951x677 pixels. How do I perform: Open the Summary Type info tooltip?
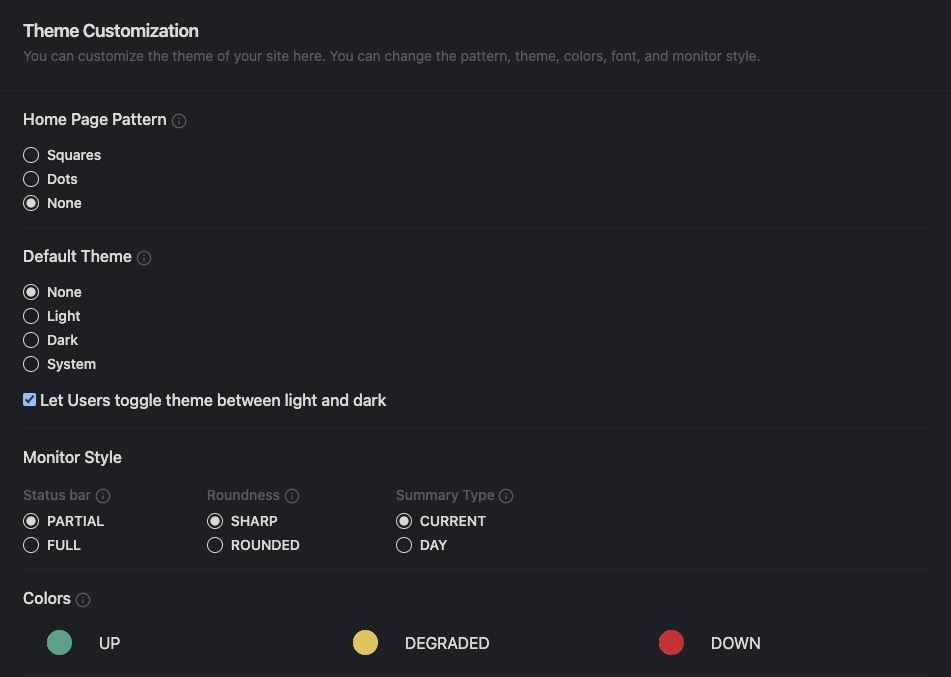coord(506,495)
